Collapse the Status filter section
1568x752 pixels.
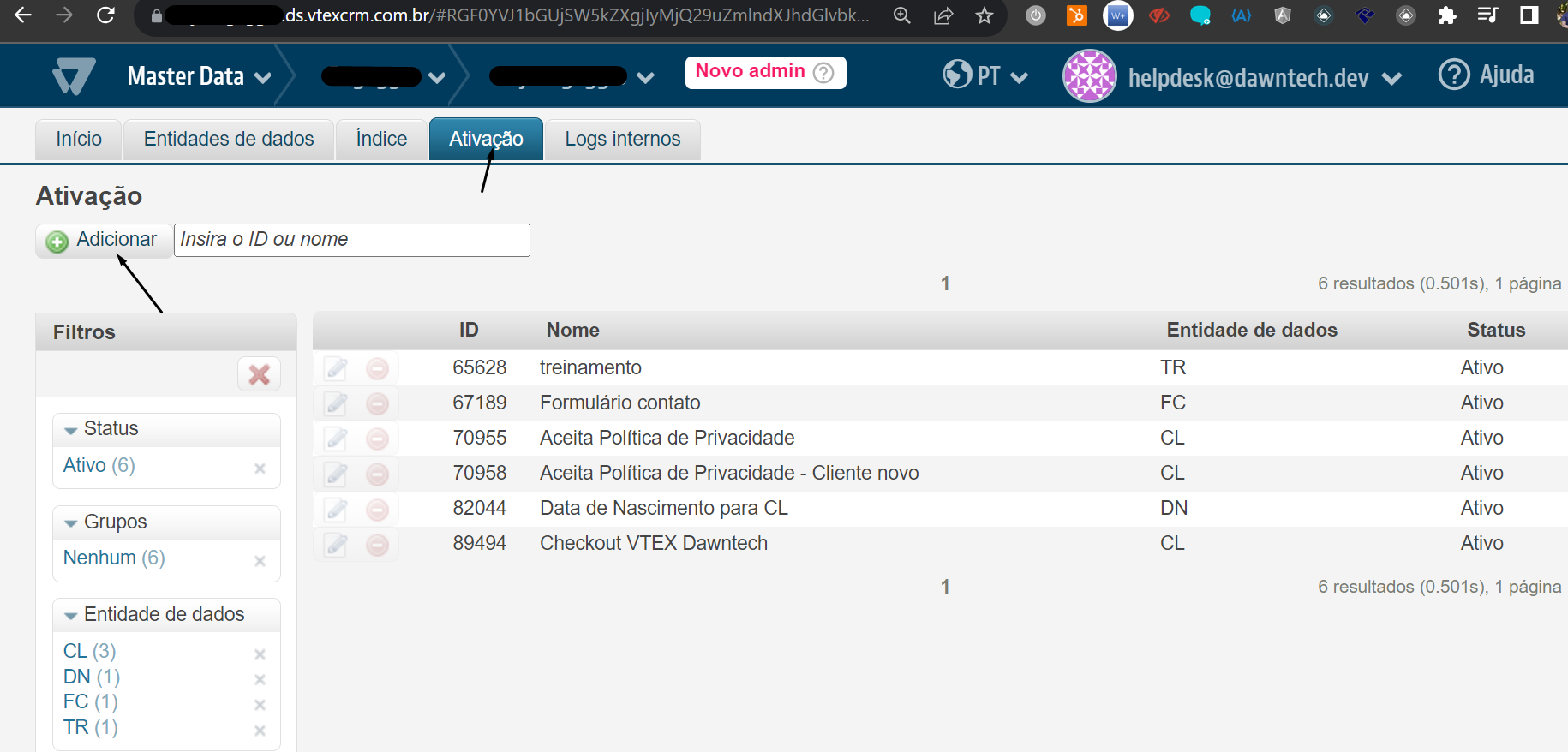point(70,430)
